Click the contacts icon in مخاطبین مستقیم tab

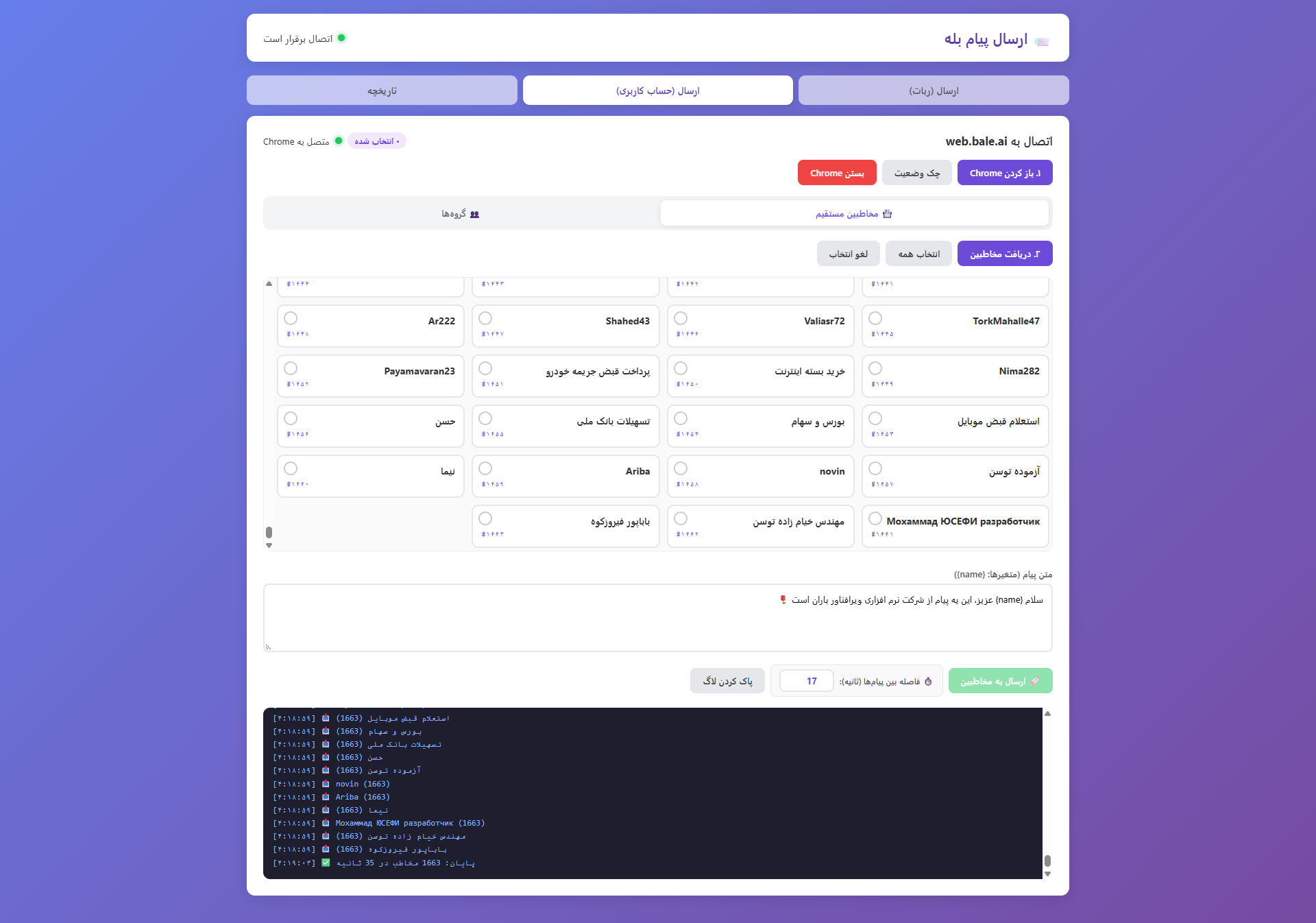point(887,213)
